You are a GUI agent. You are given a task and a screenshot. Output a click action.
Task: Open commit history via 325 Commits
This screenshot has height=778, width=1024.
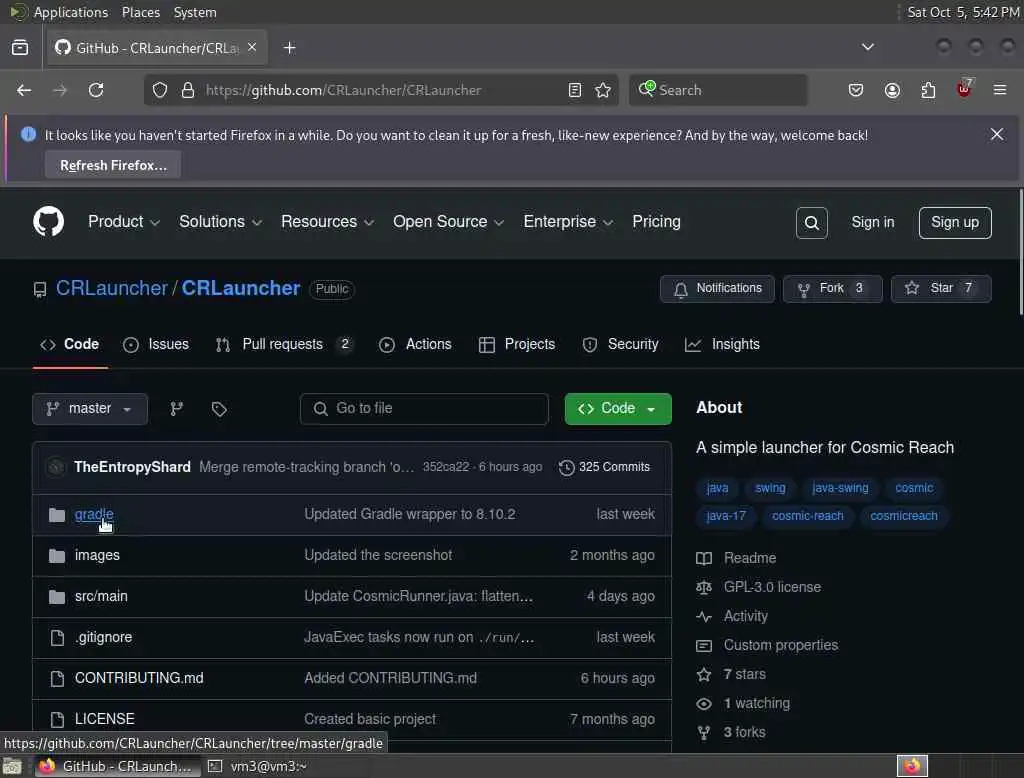coord(604,467)
